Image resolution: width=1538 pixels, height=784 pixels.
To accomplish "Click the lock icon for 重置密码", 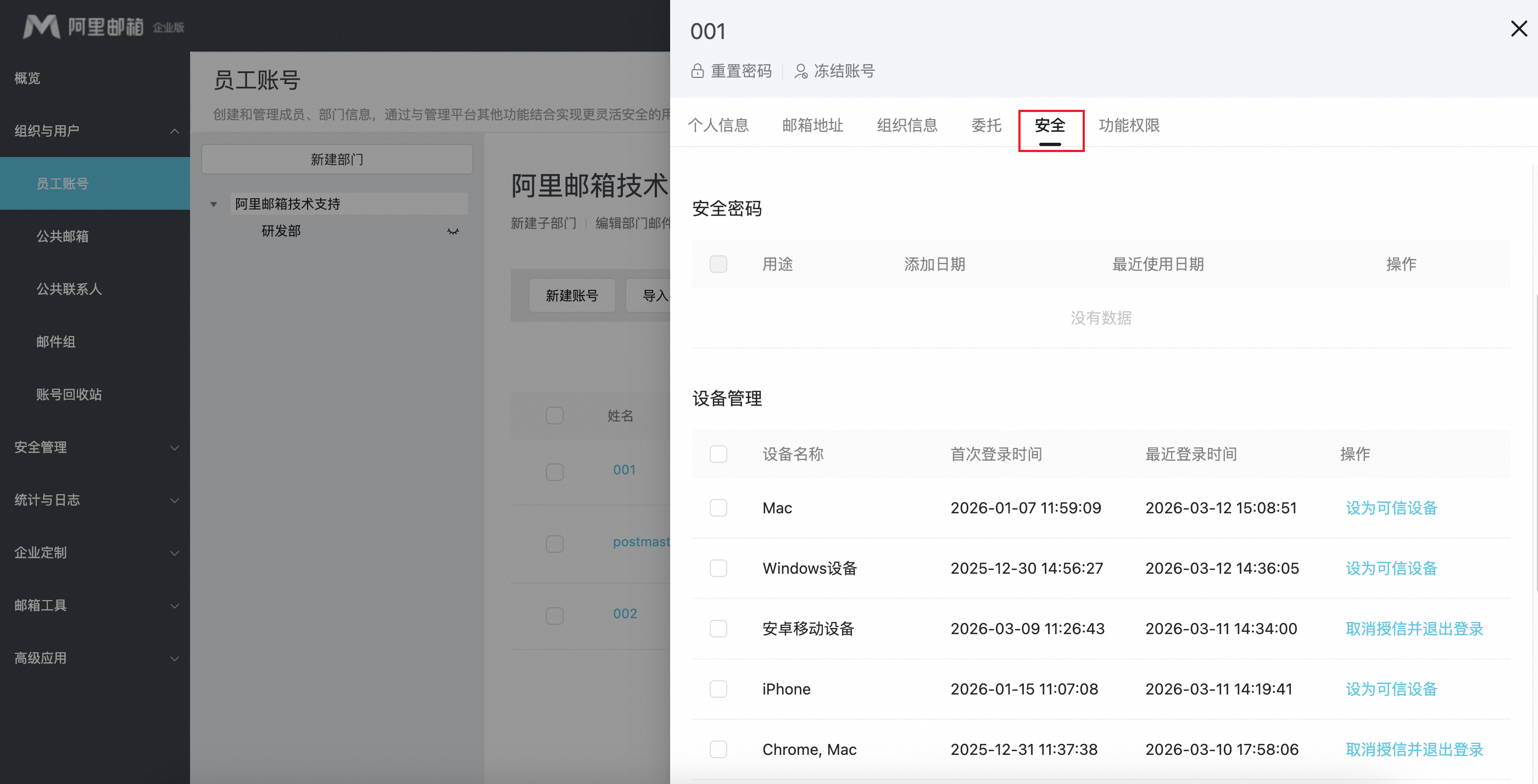I will [696, 71].
